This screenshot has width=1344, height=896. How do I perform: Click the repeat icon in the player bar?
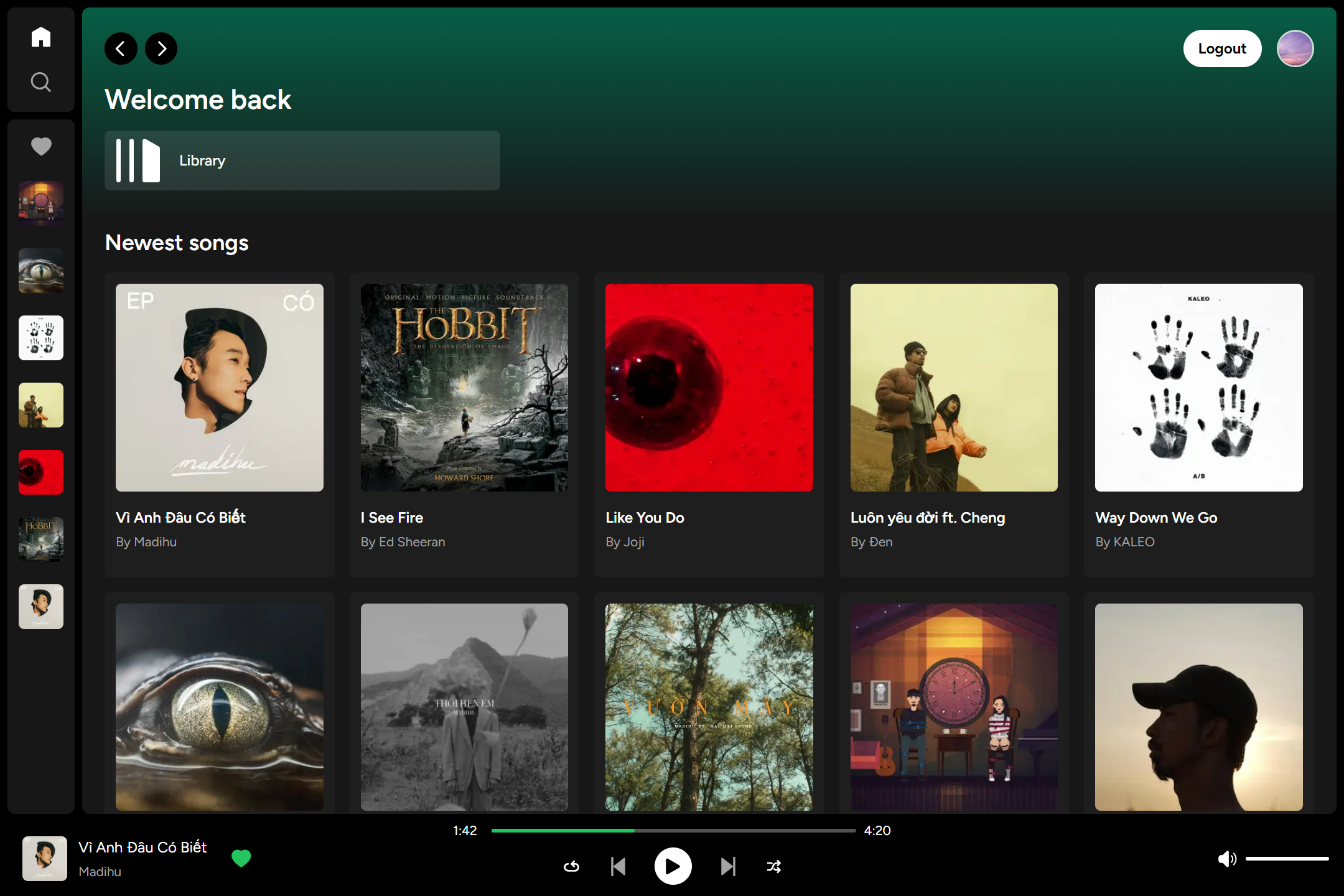pos(571,866)
